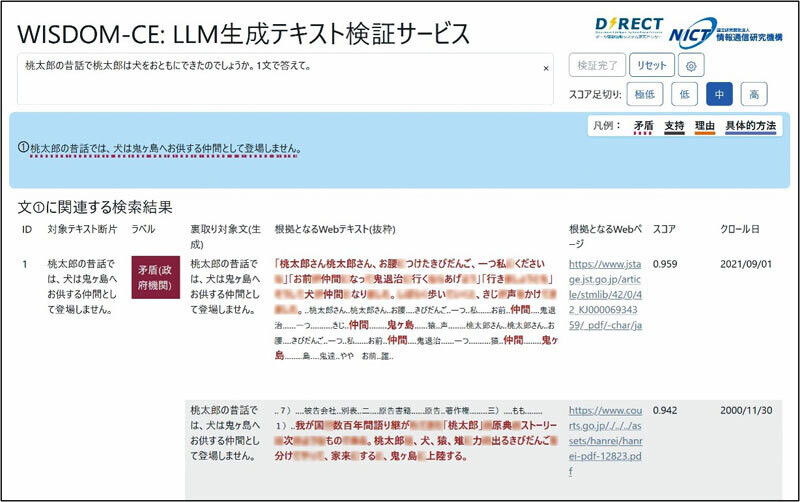Click the crawl date 2000/11/30
This screenshot has height=502, width=800.
746,410
